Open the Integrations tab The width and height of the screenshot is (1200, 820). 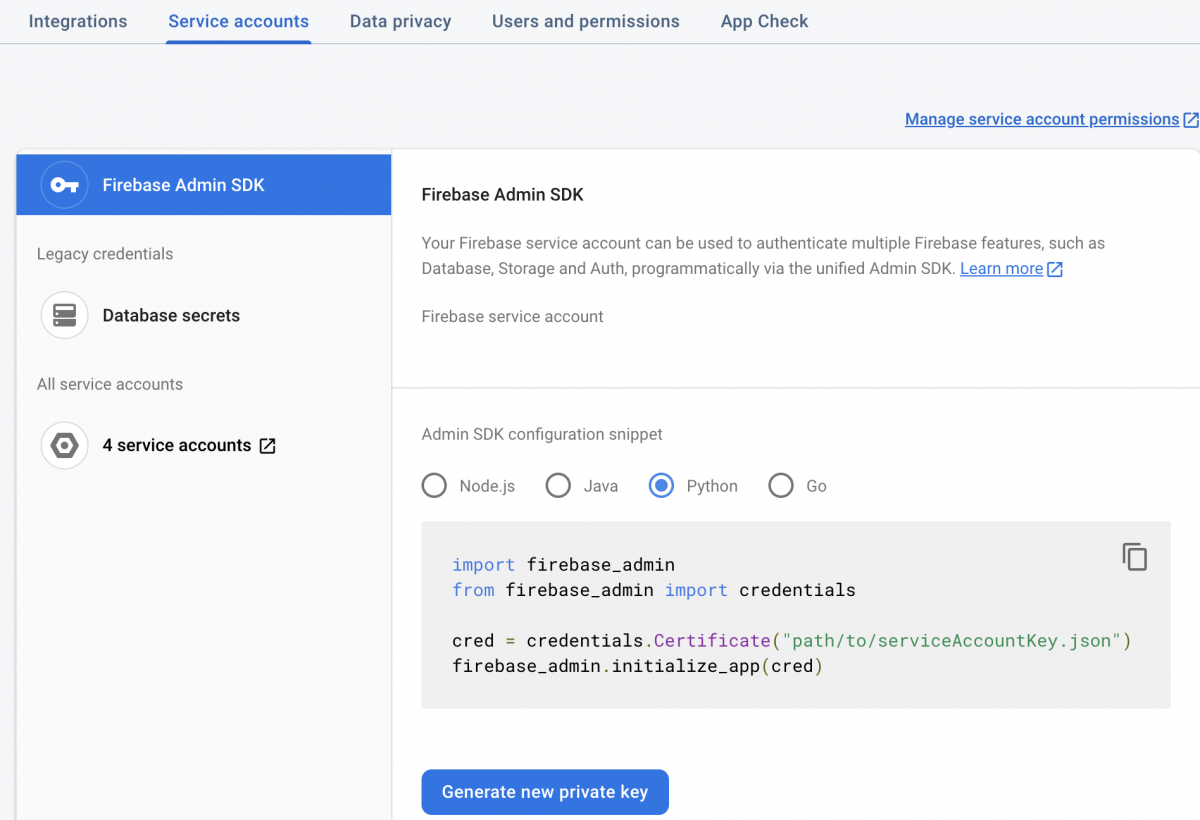[x=77, y=21]
